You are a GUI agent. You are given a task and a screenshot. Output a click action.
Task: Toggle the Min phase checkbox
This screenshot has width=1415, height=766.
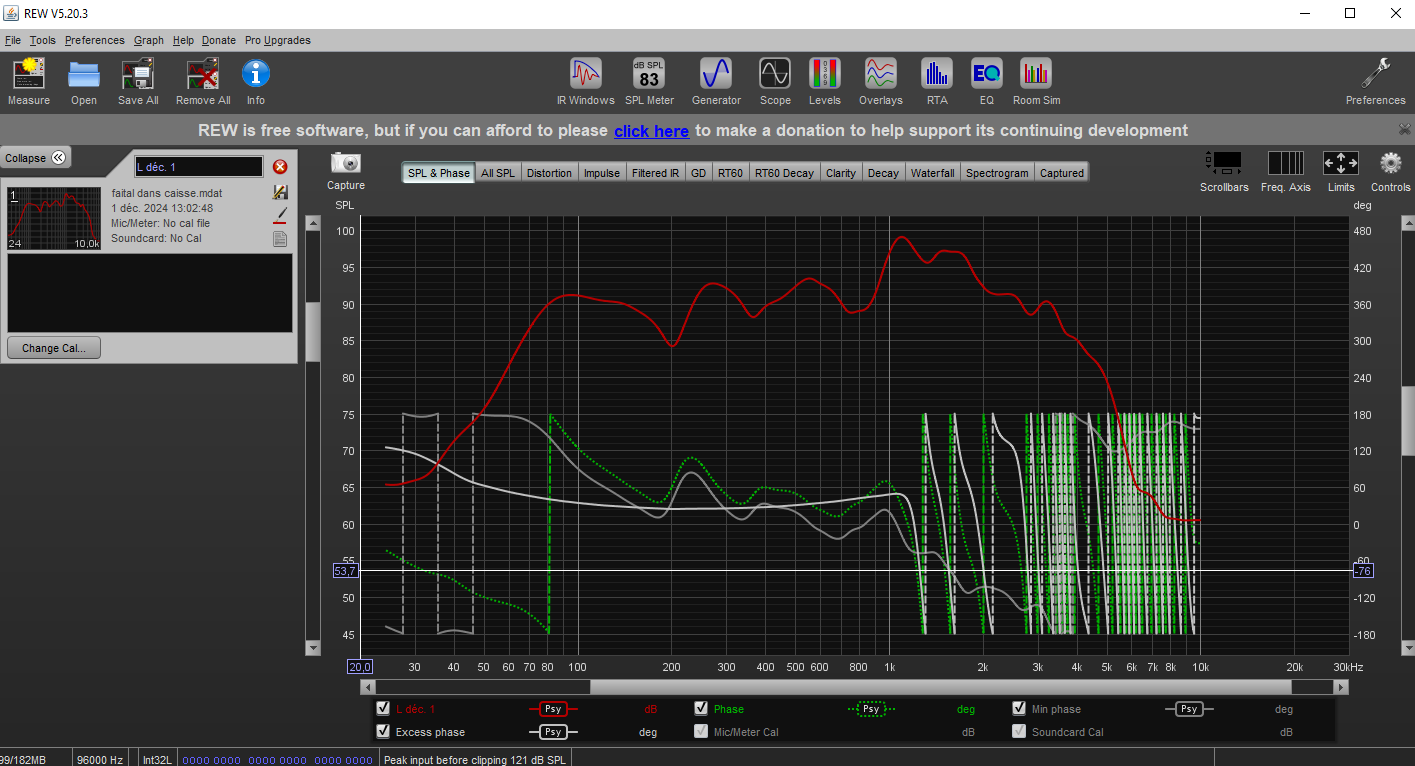tap(1020, 708)
